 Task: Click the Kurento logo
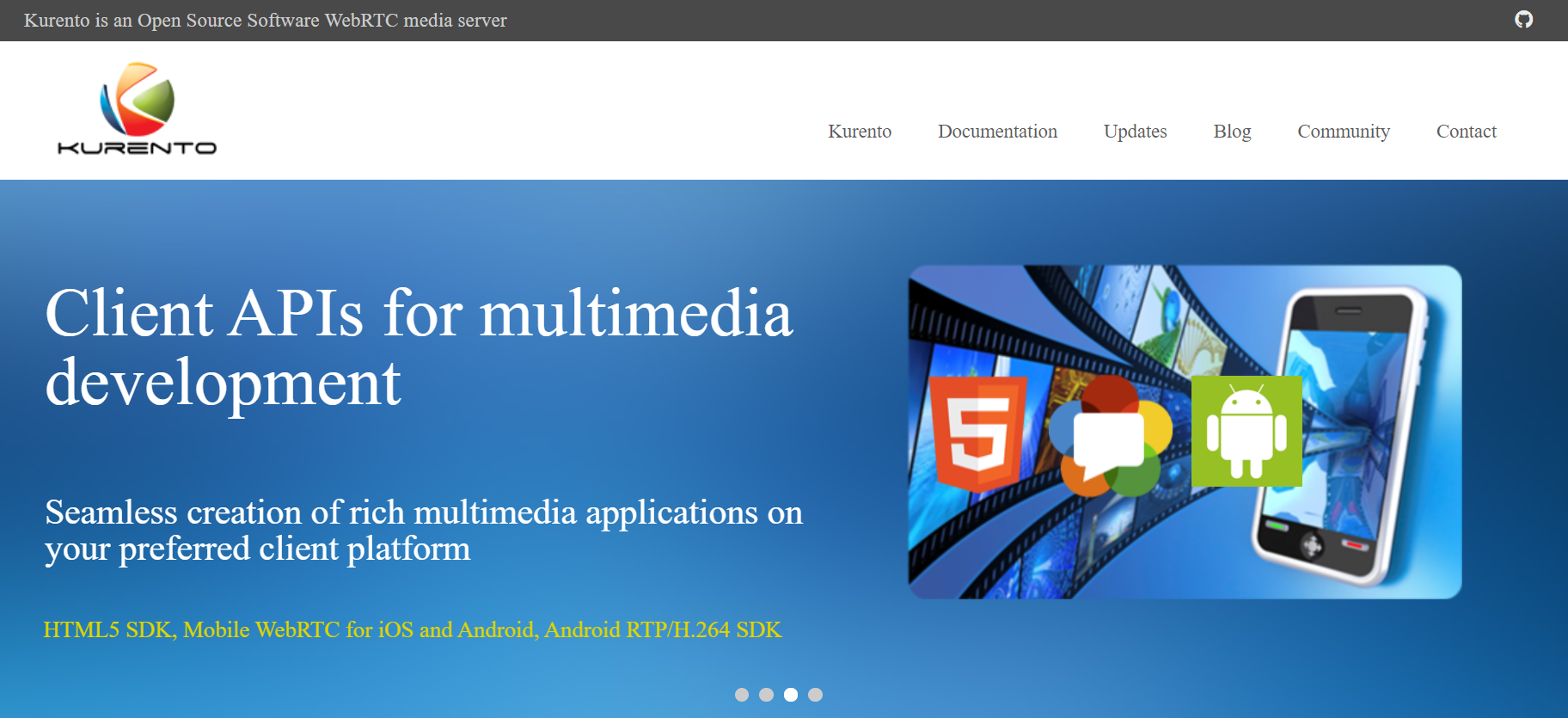pyautogui.click(x=137, y=109)
